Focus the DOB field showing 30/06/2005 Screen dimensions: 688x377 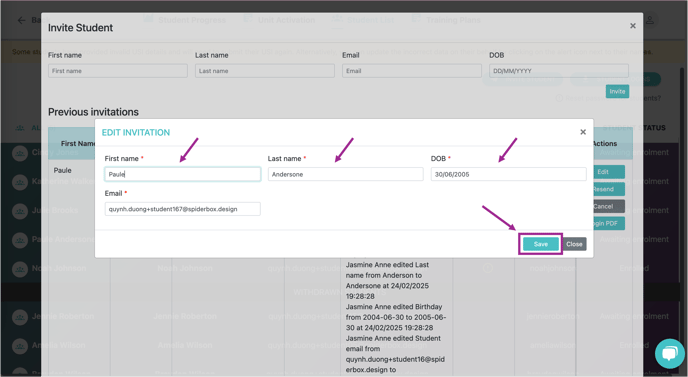(509, 174)
